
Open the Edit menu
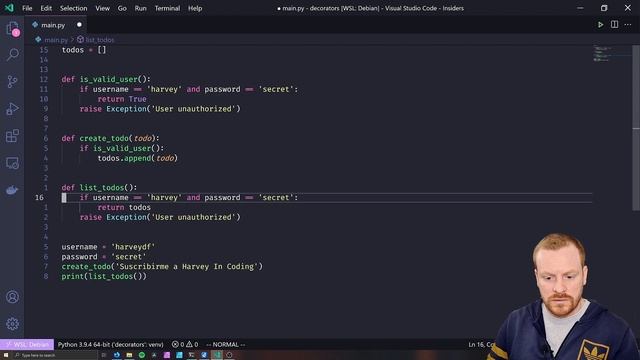click(46, 8)
